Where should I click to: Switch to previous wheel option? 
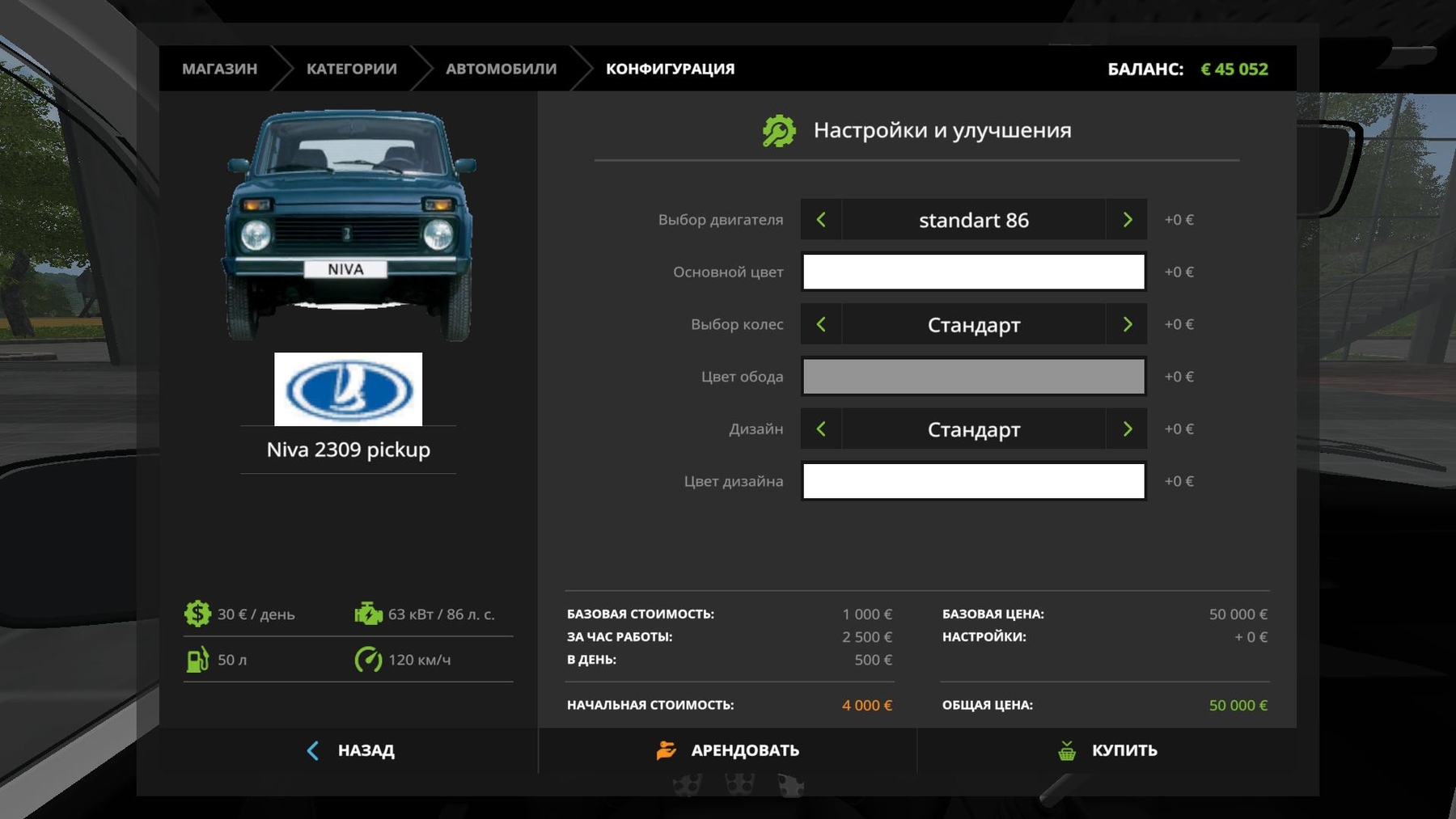pyautogui.click(x=821, y=324)
